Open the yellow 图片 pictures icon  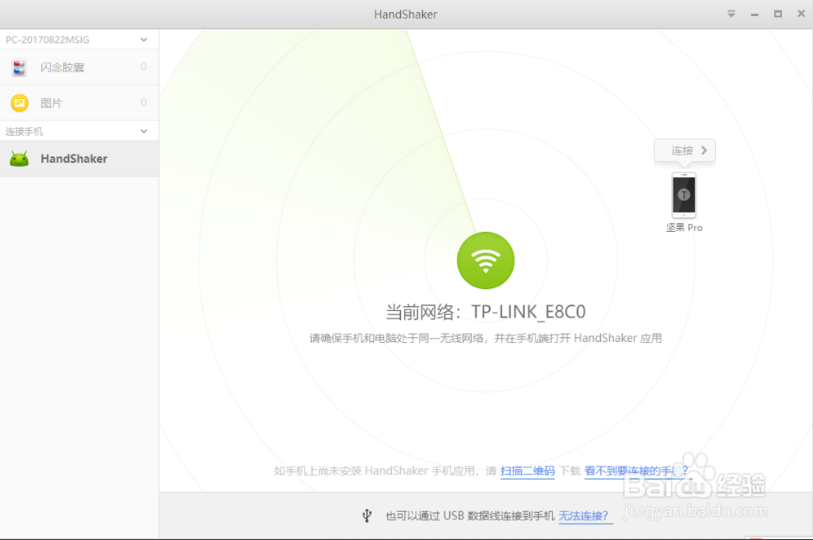point(19,103)
